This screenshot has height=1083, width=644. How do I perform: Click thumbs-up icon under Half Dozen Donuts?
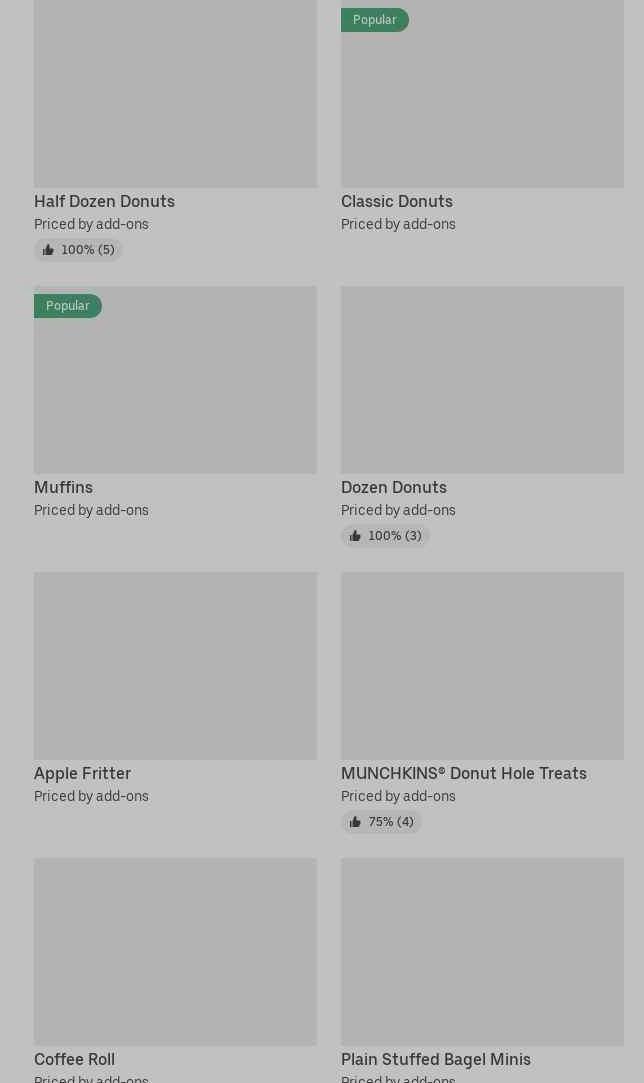click(x=48, y=250)
